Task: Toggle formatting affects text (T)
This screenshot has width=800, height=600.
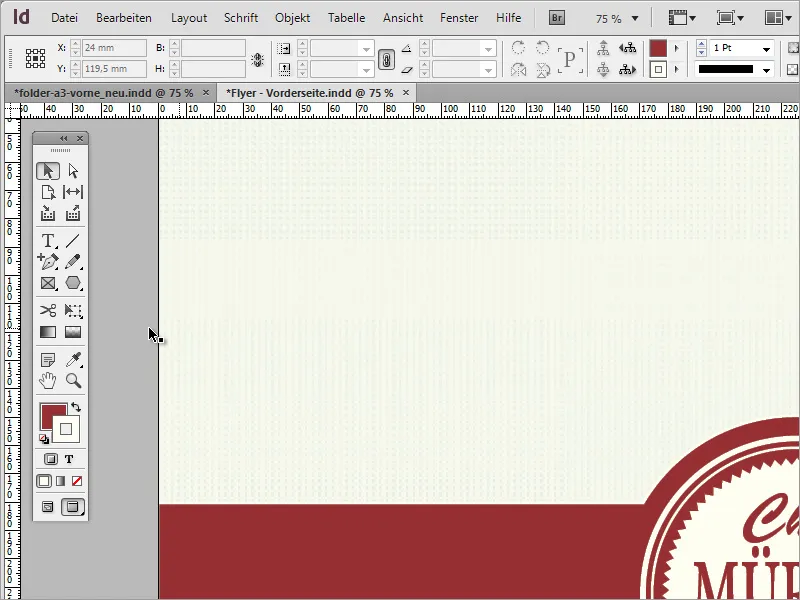Action: pos(69,459)
